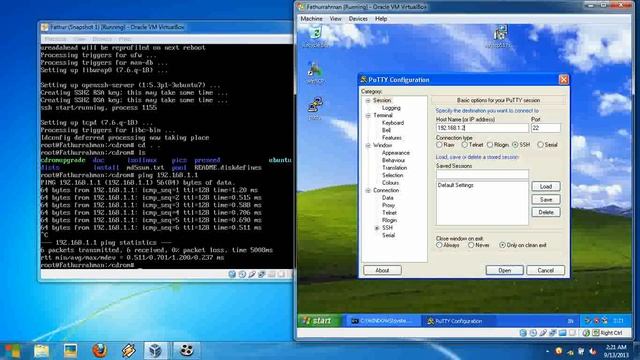Show hidden icons in Windows 7 tray
Image resolution: width=640 pixels, height=360 pixels.
(547, 351)
